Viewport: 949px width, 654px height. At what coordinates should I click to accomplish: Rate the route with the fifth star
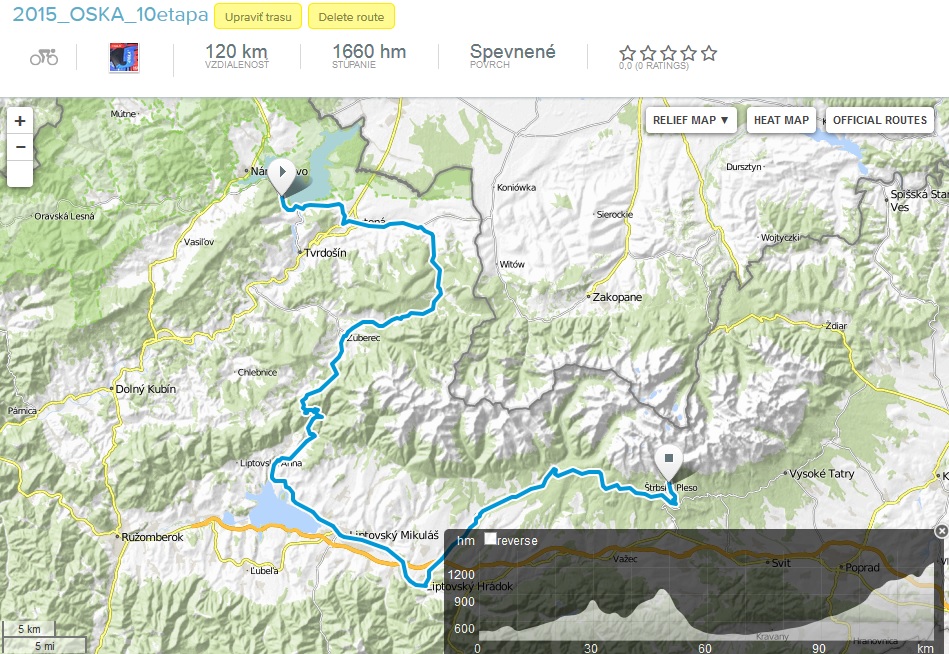tap(709, 53)
